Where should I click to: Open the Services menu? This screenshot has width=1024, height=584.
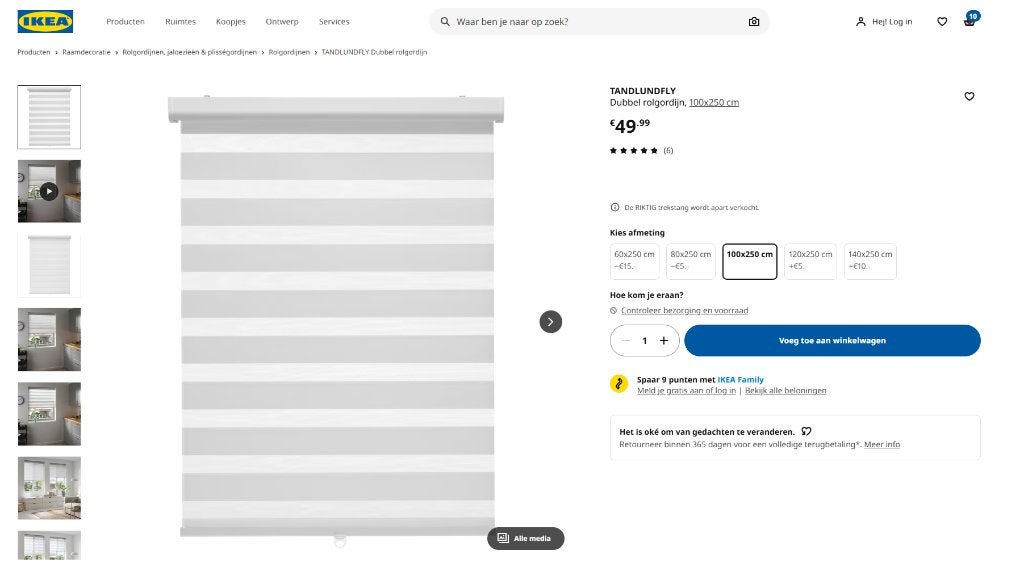[334, 22]
